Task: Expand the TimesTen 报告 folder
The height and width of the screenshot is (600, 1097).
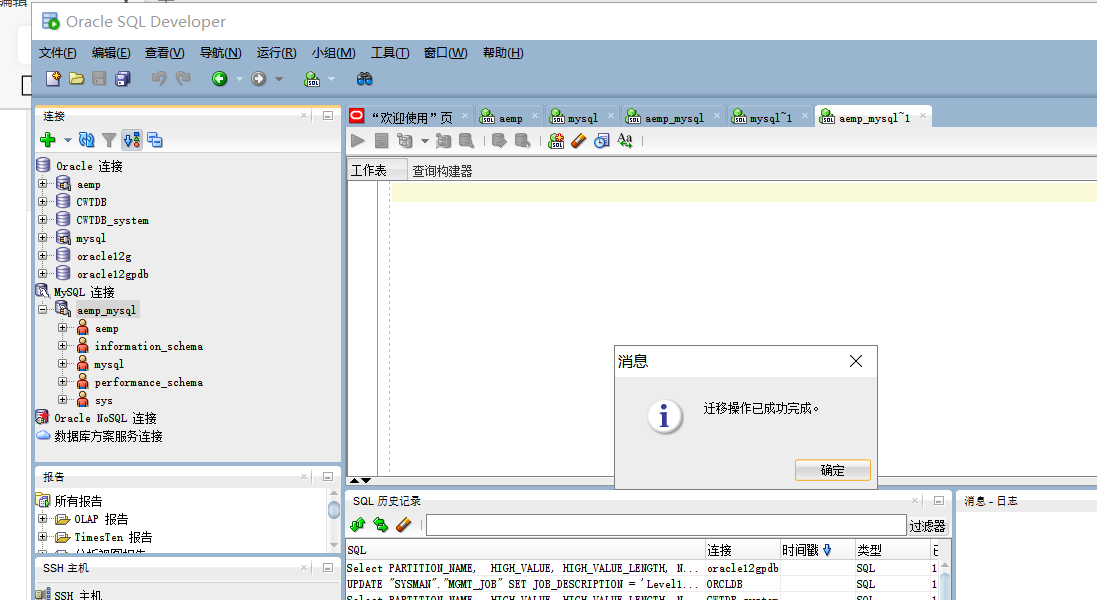Action: click(x=43, y=536)
